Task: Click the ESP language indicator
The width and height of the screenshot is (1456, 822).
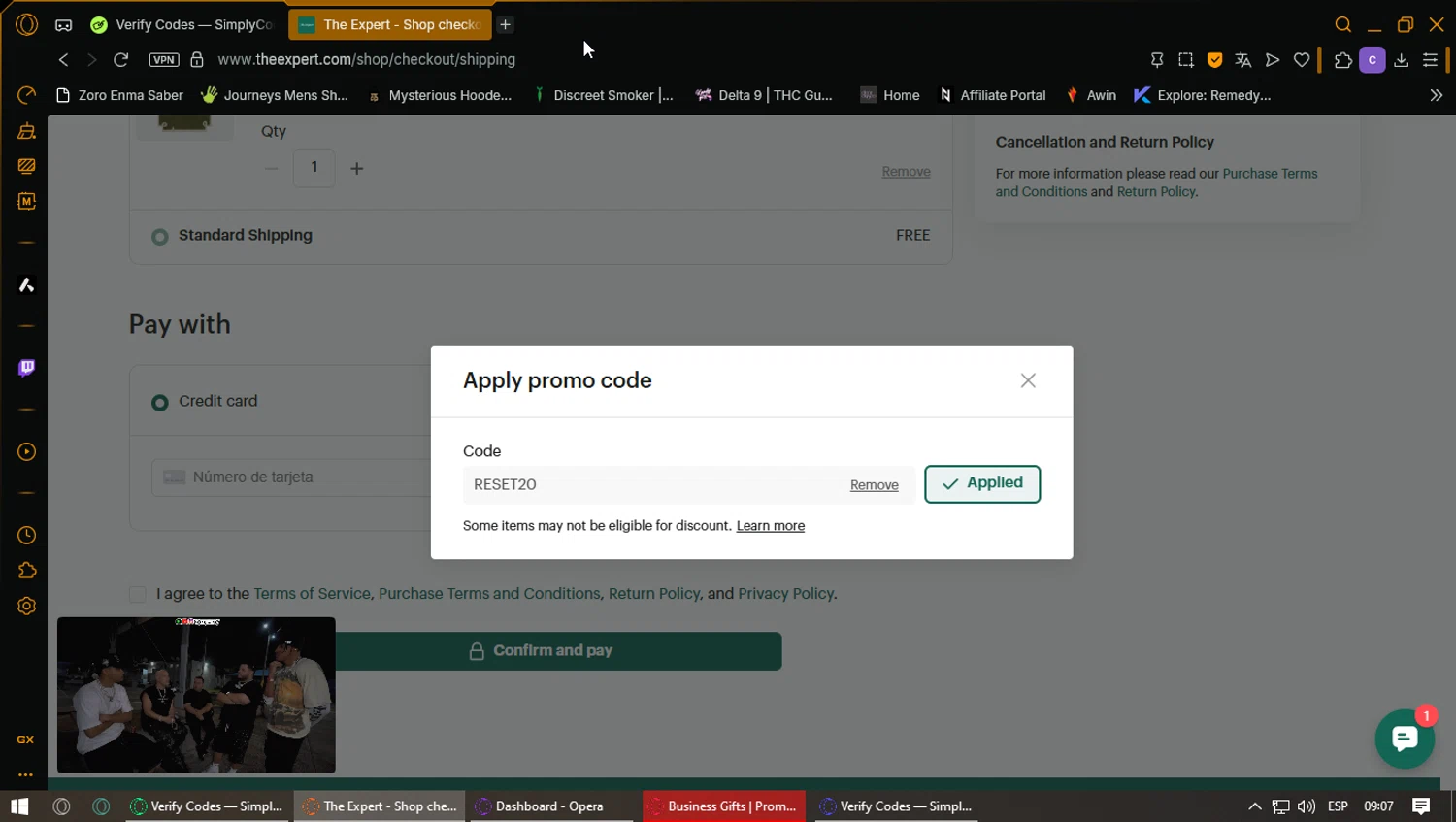Action: click(x=1338, y=806)
